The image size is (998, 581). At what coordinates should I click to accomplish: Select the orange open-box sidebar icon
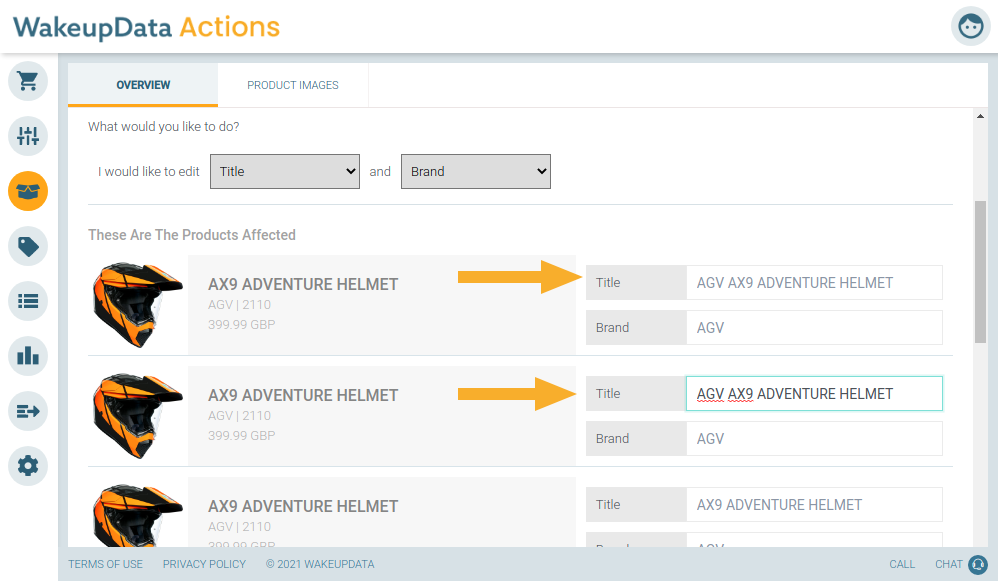[28, 191]
